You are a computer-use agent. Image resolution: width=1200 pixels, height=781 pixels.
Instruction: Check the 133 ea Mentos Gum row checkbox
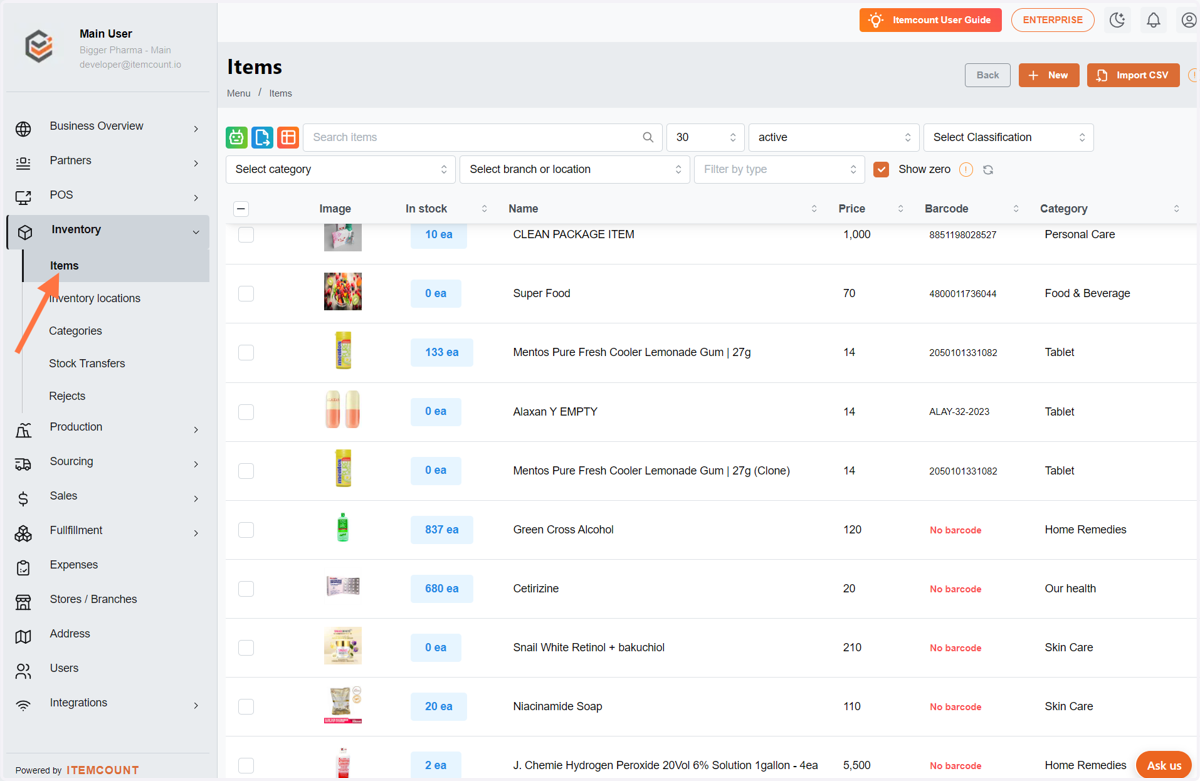(246, 353)
